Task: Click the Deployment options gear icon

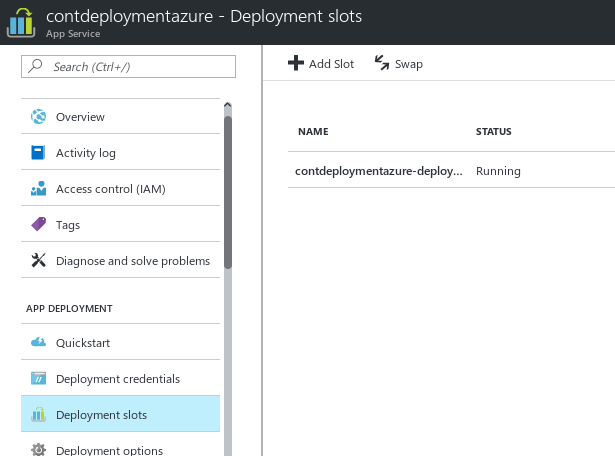Action: click(x=39, y=450)
